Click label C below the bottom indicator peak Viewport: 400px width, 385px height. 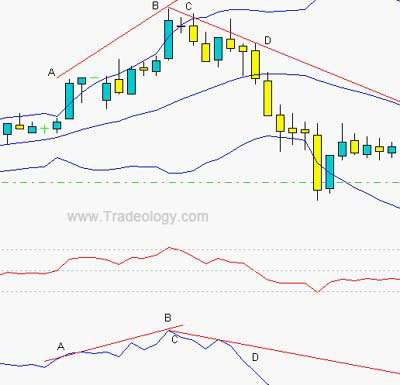[x=175, y=340]
